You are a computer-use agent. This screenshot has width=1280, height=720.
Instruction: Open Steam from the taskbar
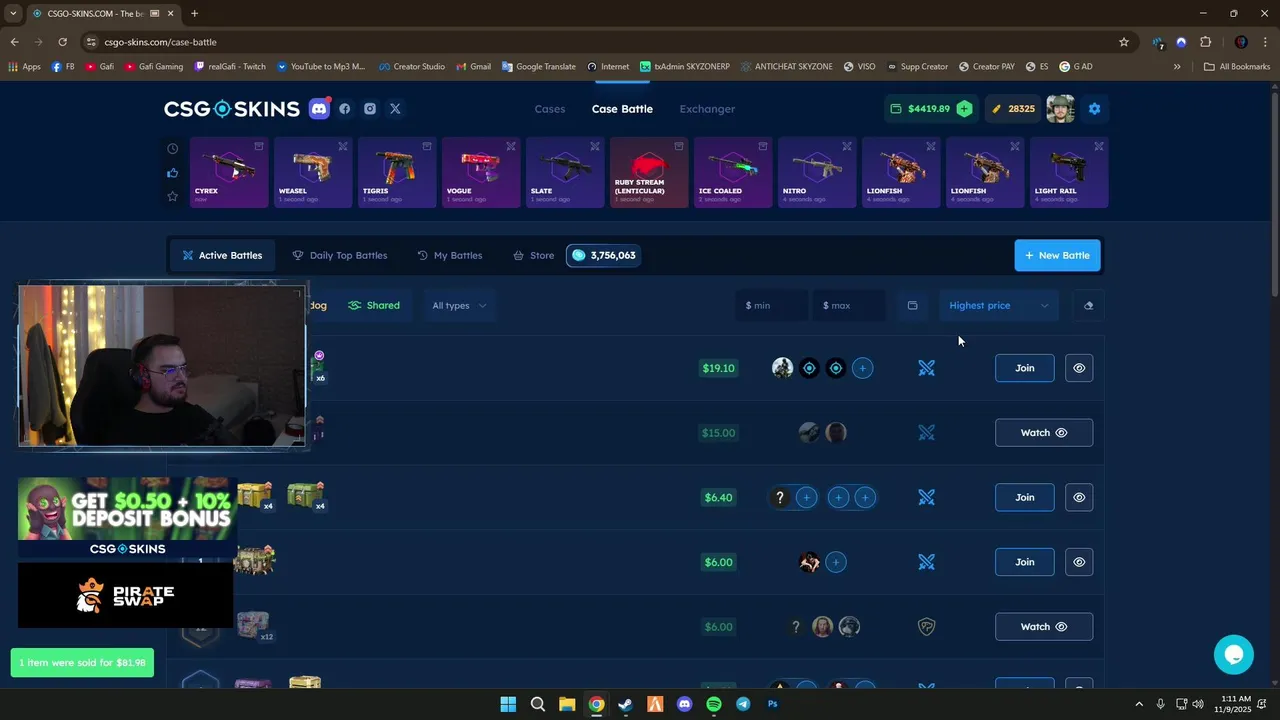click(x=625, y=704)
